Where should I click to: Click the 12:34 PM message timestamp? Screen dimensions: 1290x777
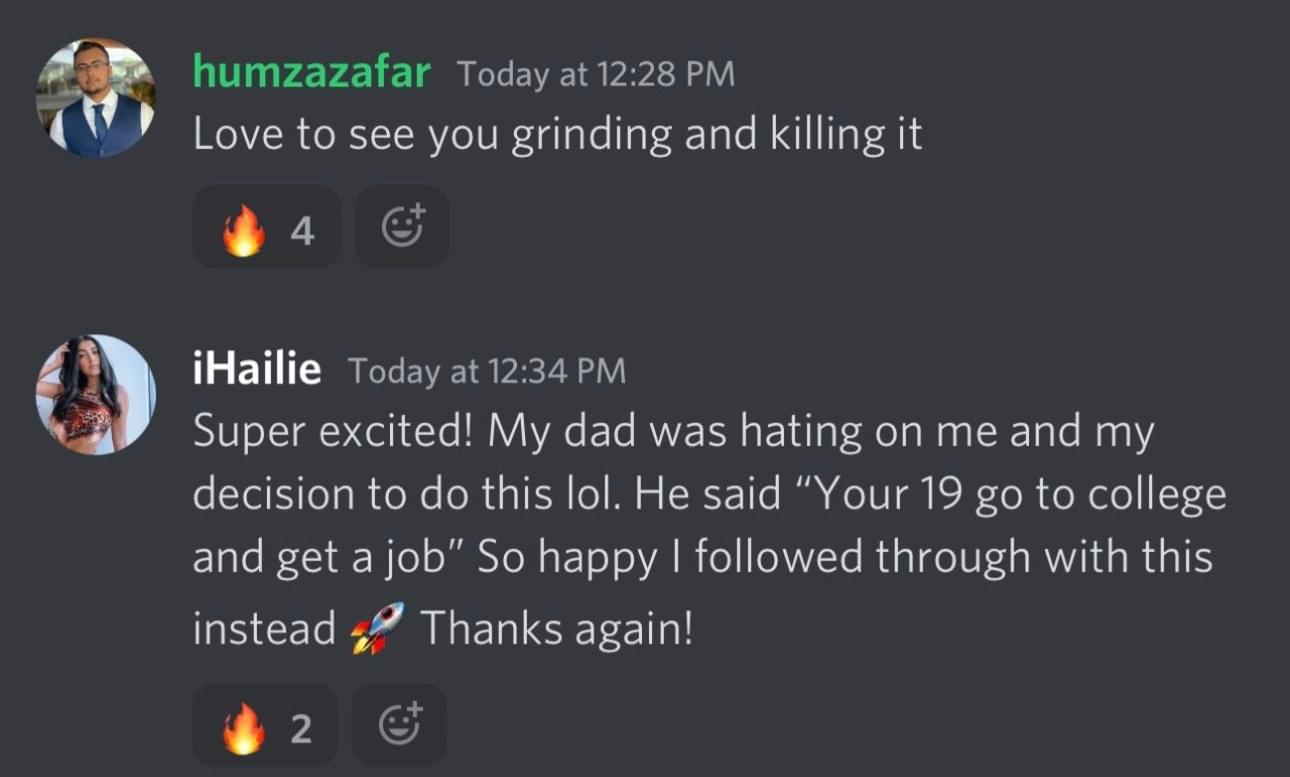click(487, 372)
